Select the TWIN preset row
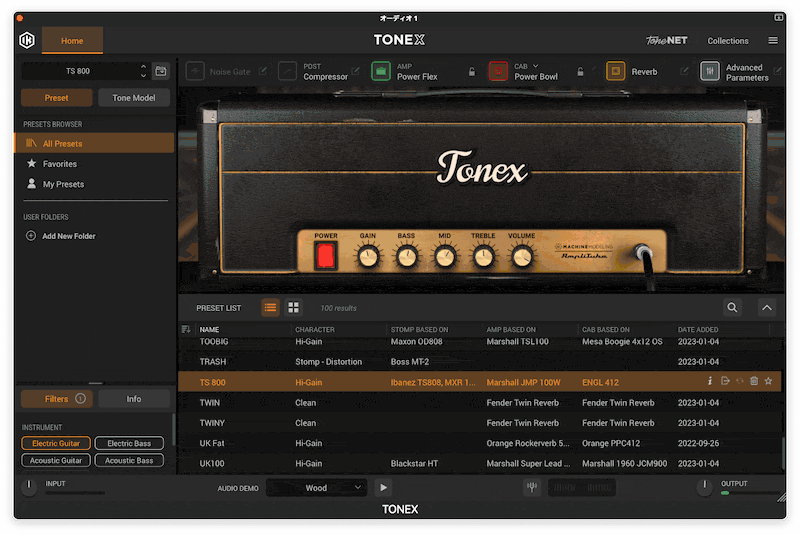800x535 pixels. pos(480,402)
